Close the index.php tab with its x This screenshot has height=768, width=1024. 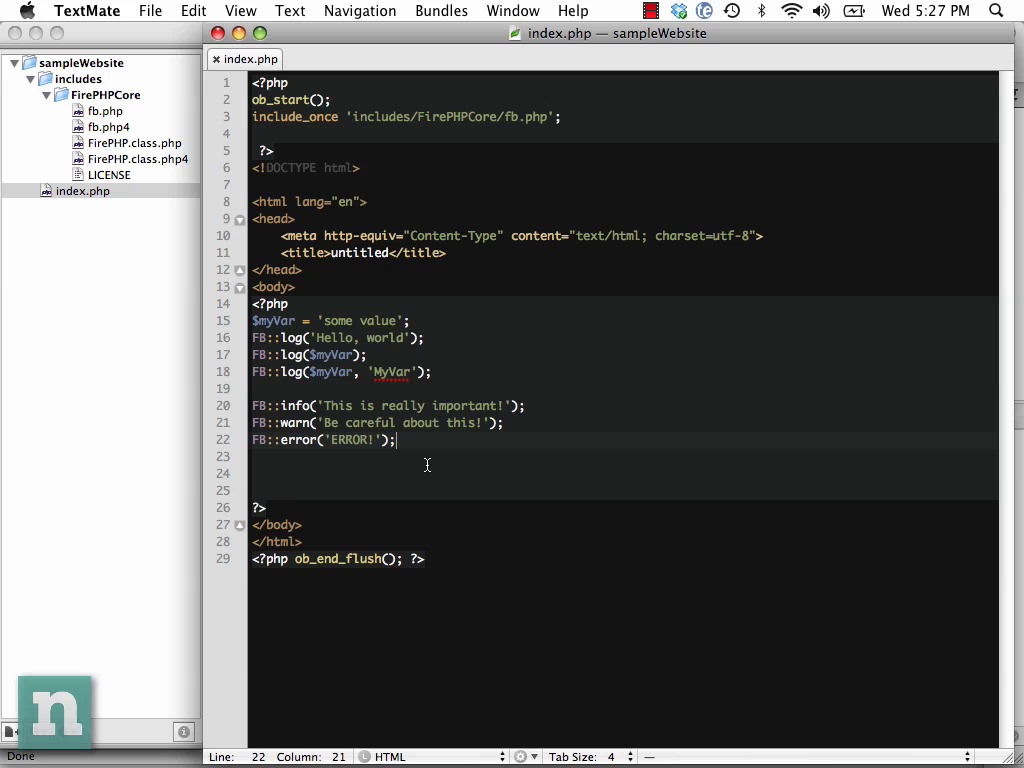click(216, 59)
